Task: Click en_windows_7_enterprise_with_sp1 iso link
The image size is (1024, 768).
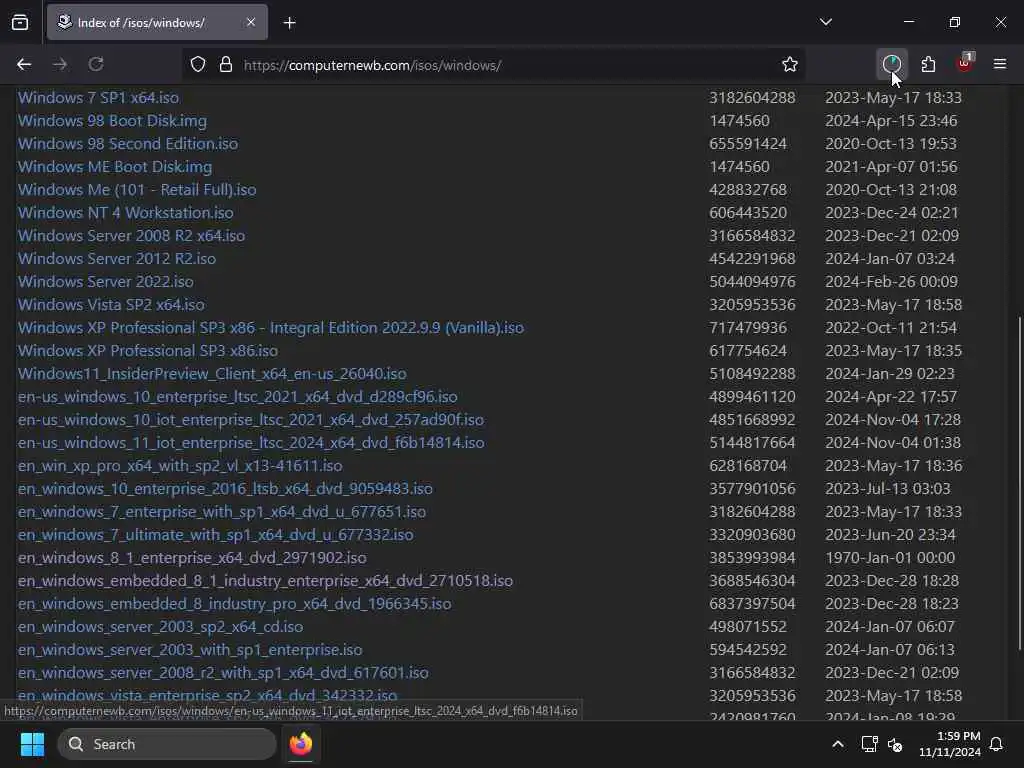Action: pos(222,511)
